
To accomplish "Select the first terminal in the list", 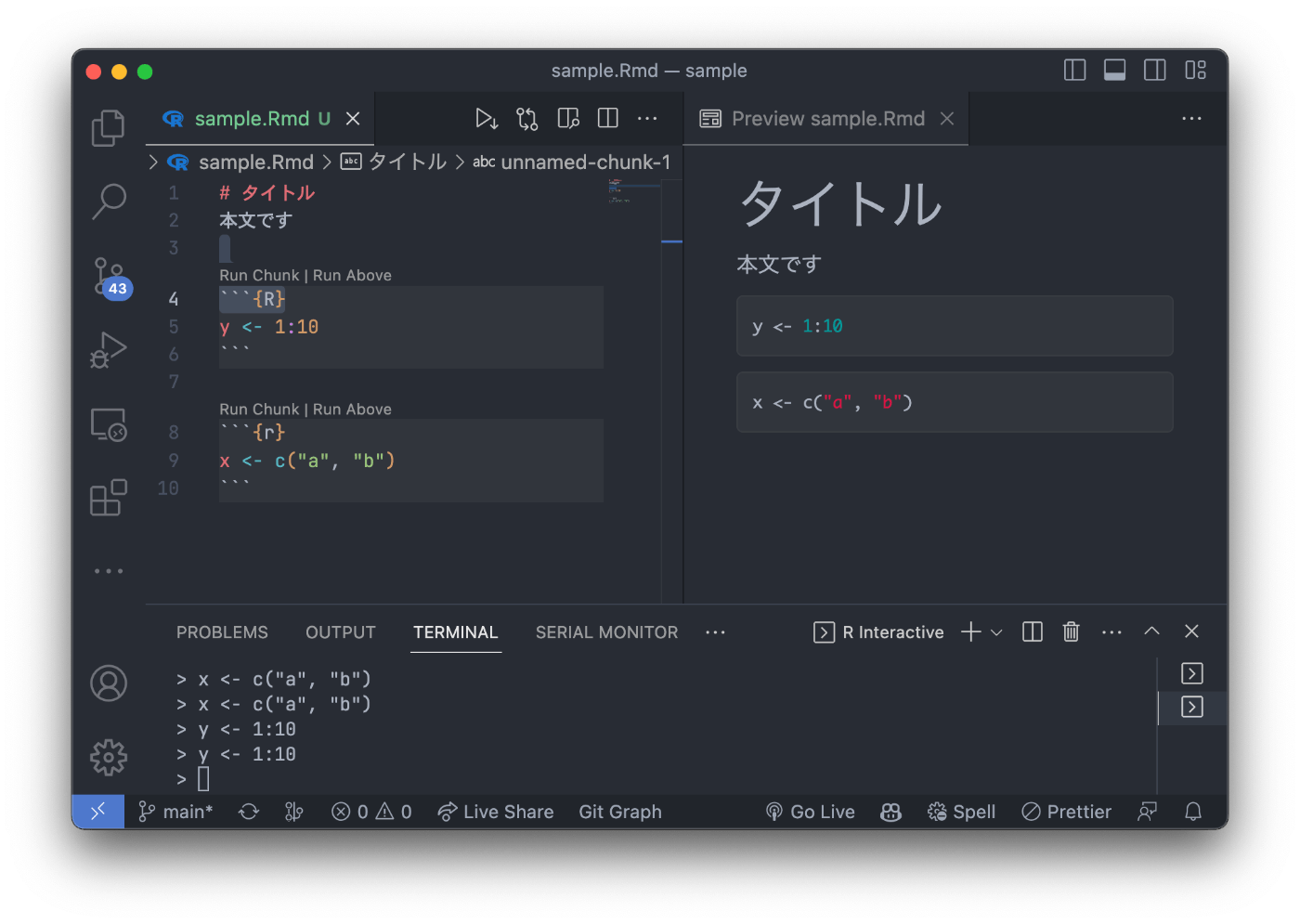I will (x=1192, y=673).
